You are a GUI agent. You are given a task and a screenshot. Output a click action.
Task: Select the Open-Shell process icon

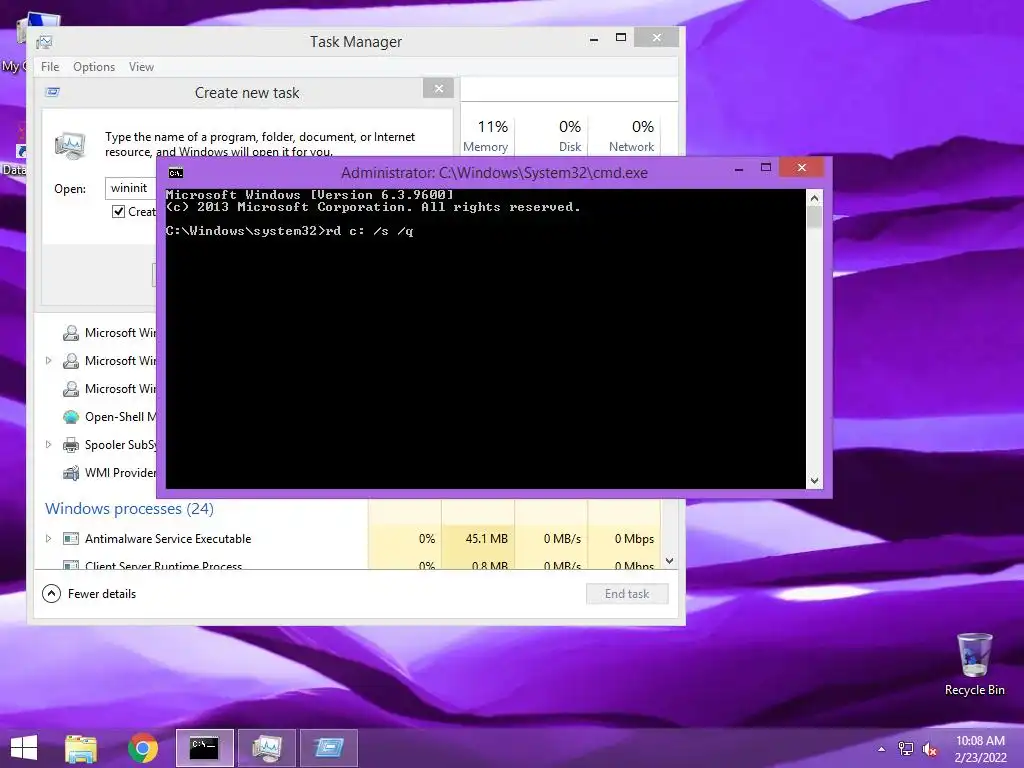[71, 417]
